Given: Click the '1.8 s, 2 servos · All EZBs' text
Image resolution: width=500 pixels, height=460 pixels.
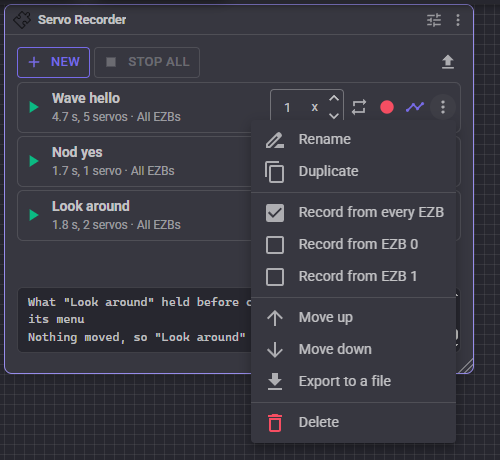Looking at the screenshot, I should click(116, 225).
